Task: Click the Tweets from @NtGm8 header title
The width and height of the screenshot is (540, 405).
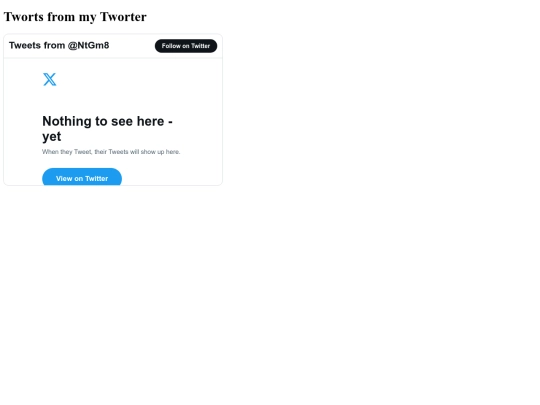Action: (x=59, y=45)
